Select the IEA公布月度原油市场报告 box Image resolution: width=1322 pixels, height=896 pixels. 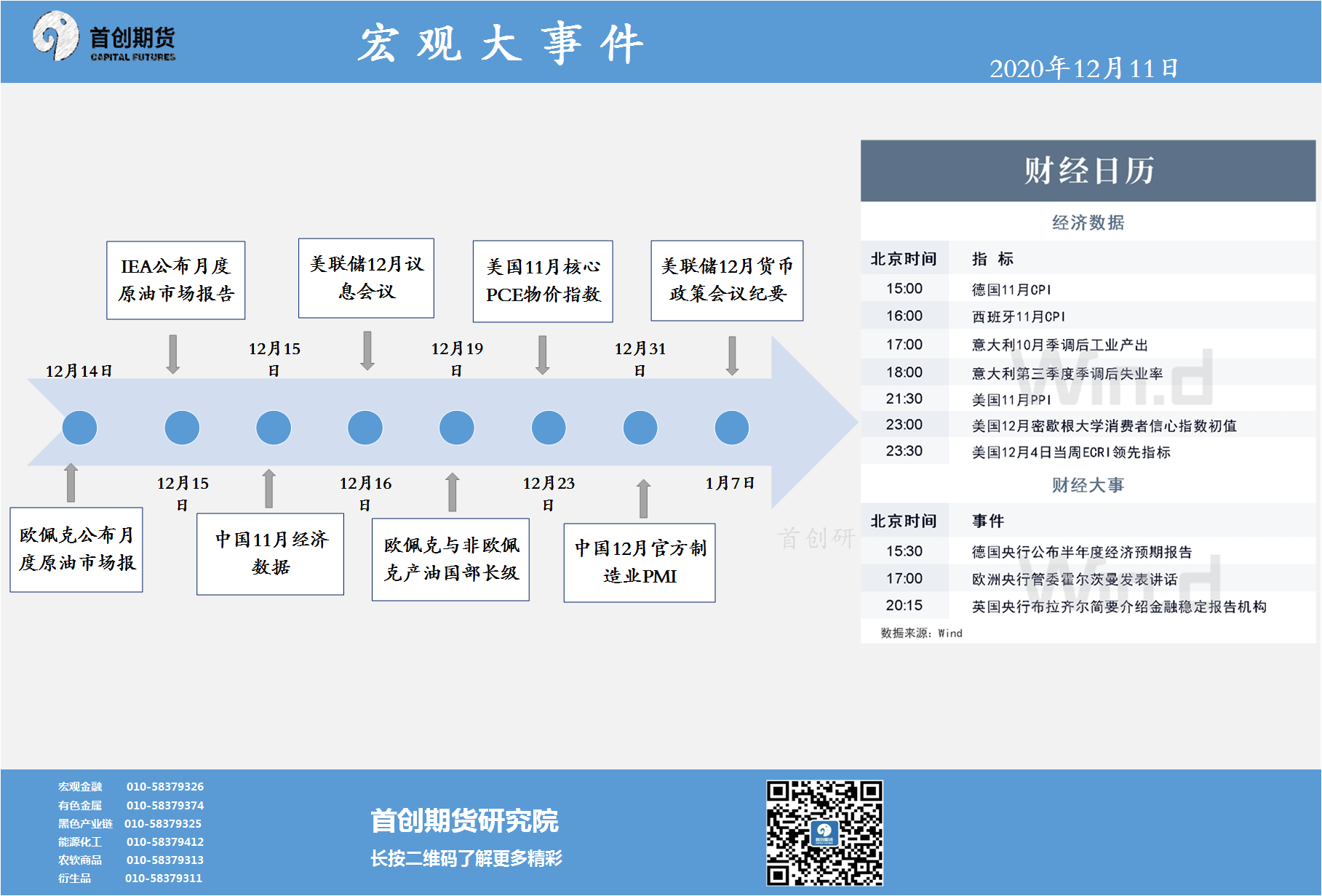coord(175,280)
